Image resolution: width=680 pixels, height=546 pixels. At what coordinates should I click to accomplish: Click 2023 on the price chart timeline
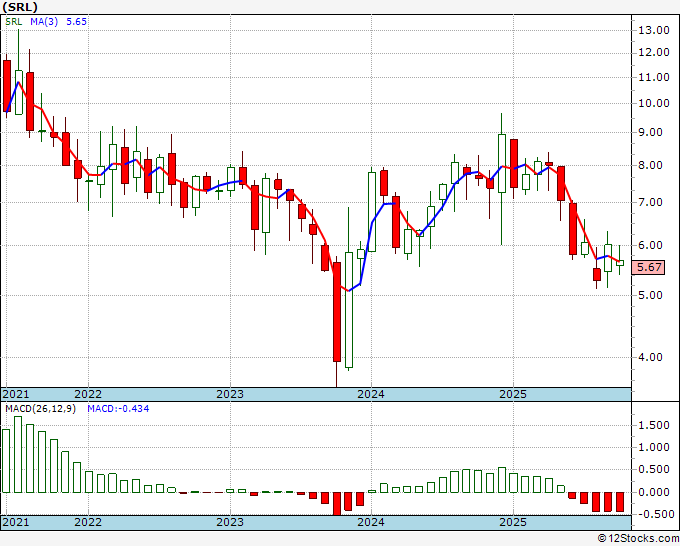(230, 394)
